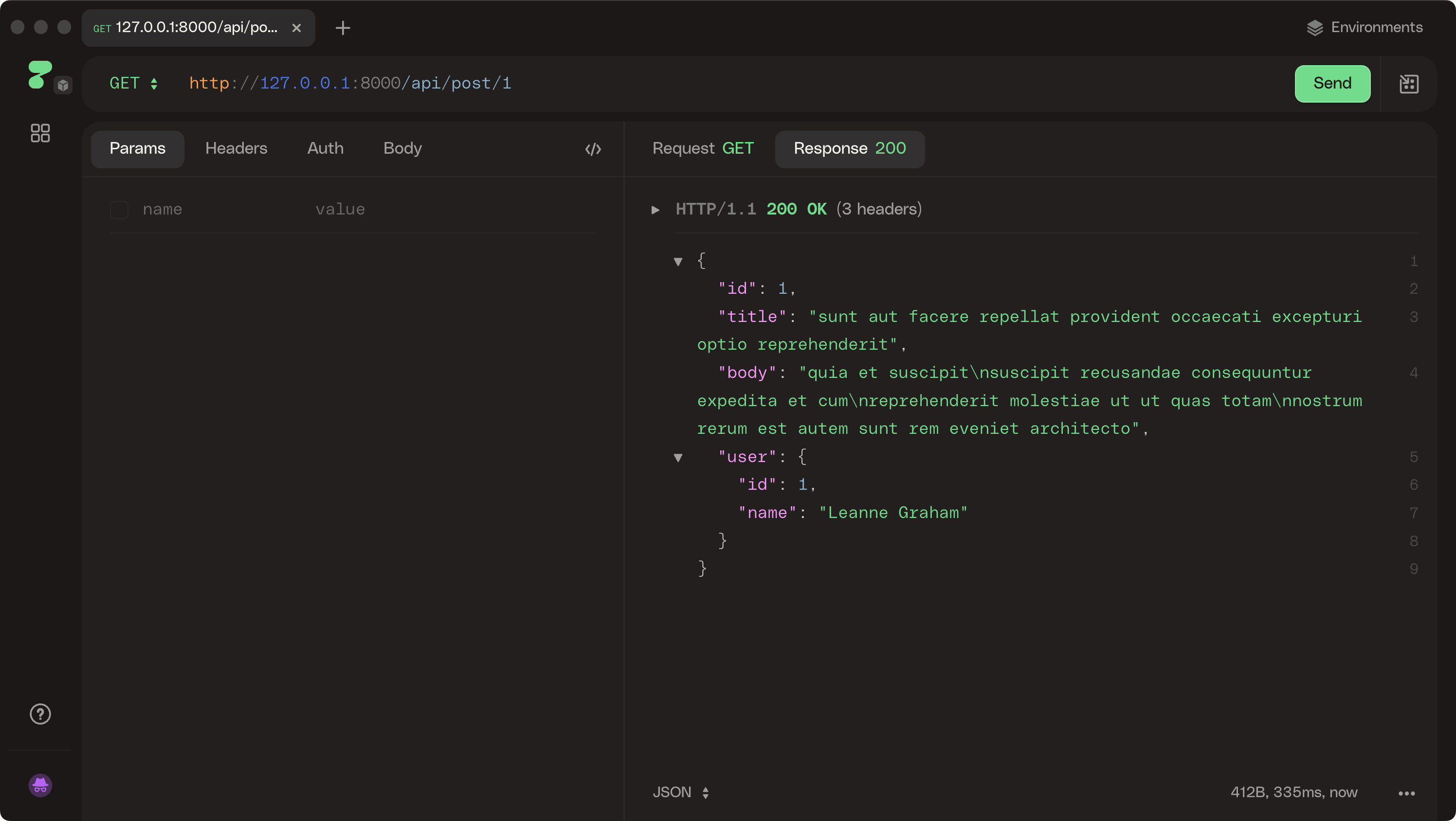Open the history icon beside Send

point(1408,84)
